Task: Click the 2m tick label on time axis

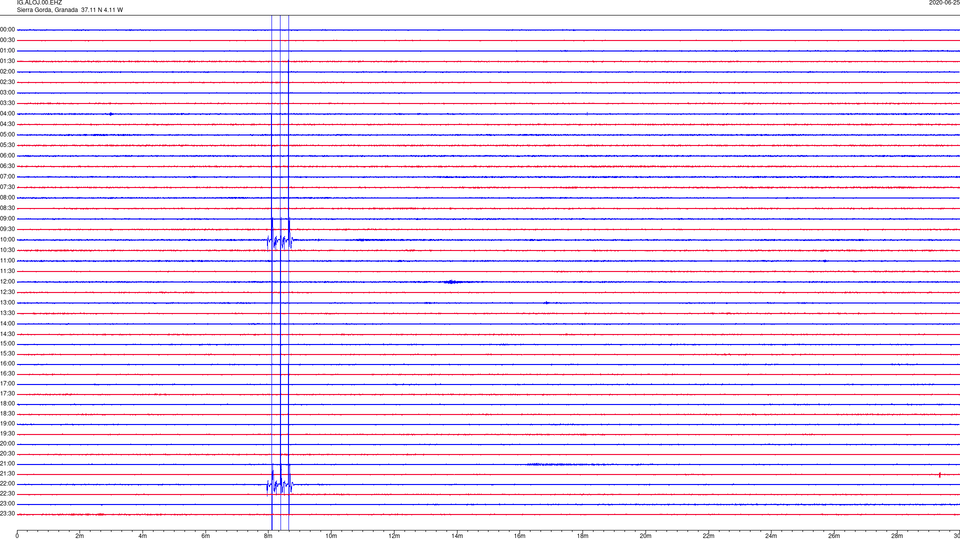Action: coord(80,536)
